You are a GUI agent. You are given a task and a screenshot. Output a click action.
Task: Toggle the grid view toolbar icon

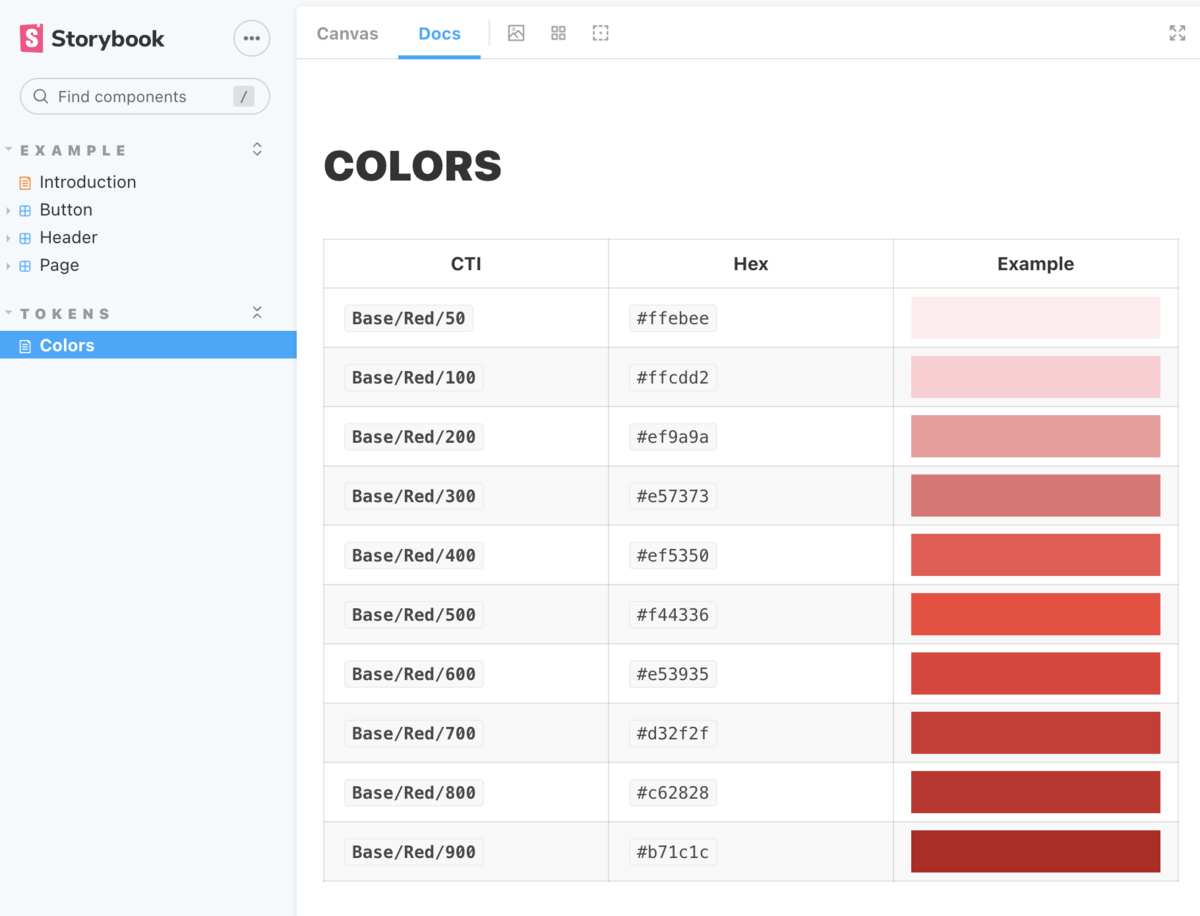tap(558, 33)
